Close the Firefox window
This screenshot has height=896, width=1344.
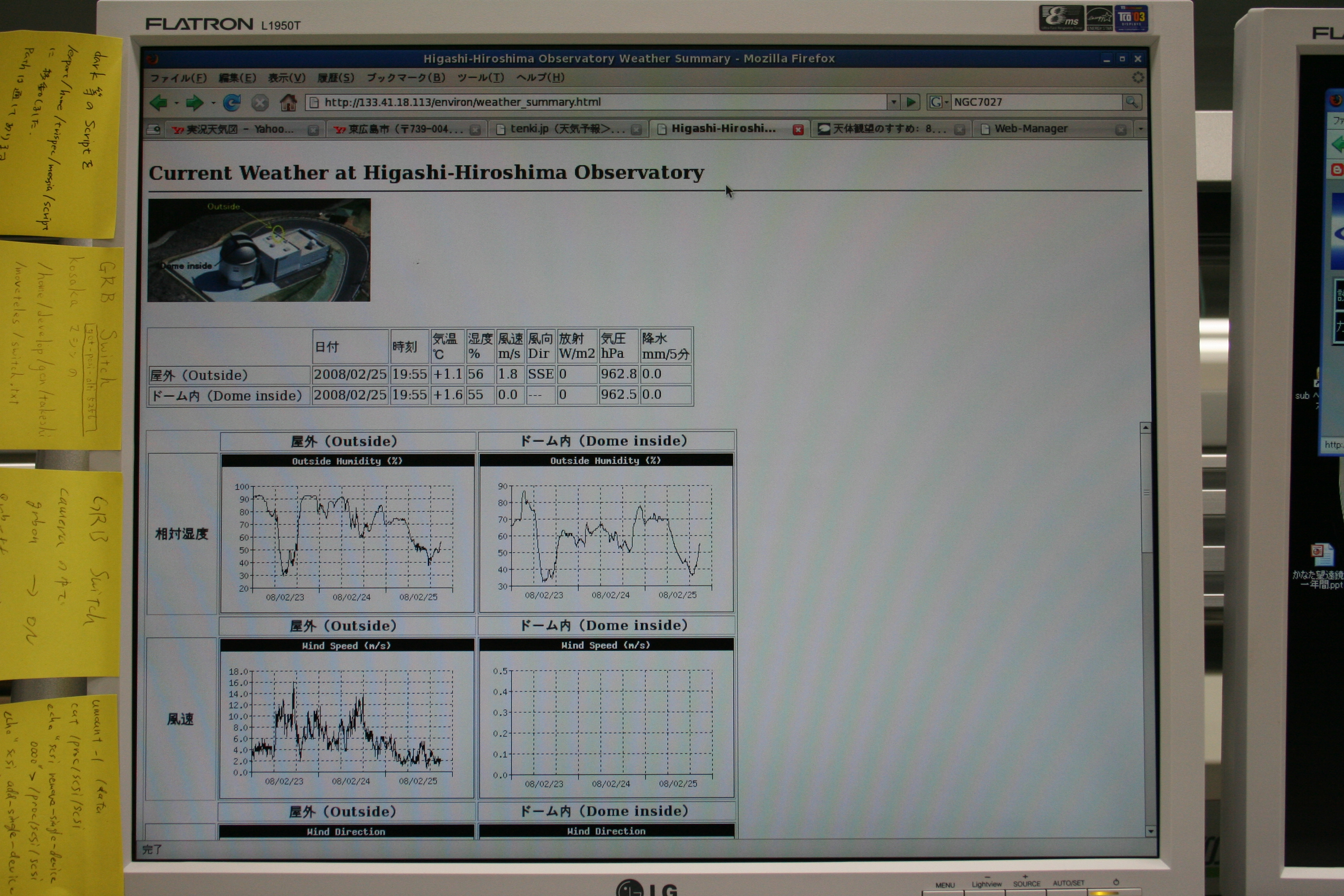coord(1138,59)
